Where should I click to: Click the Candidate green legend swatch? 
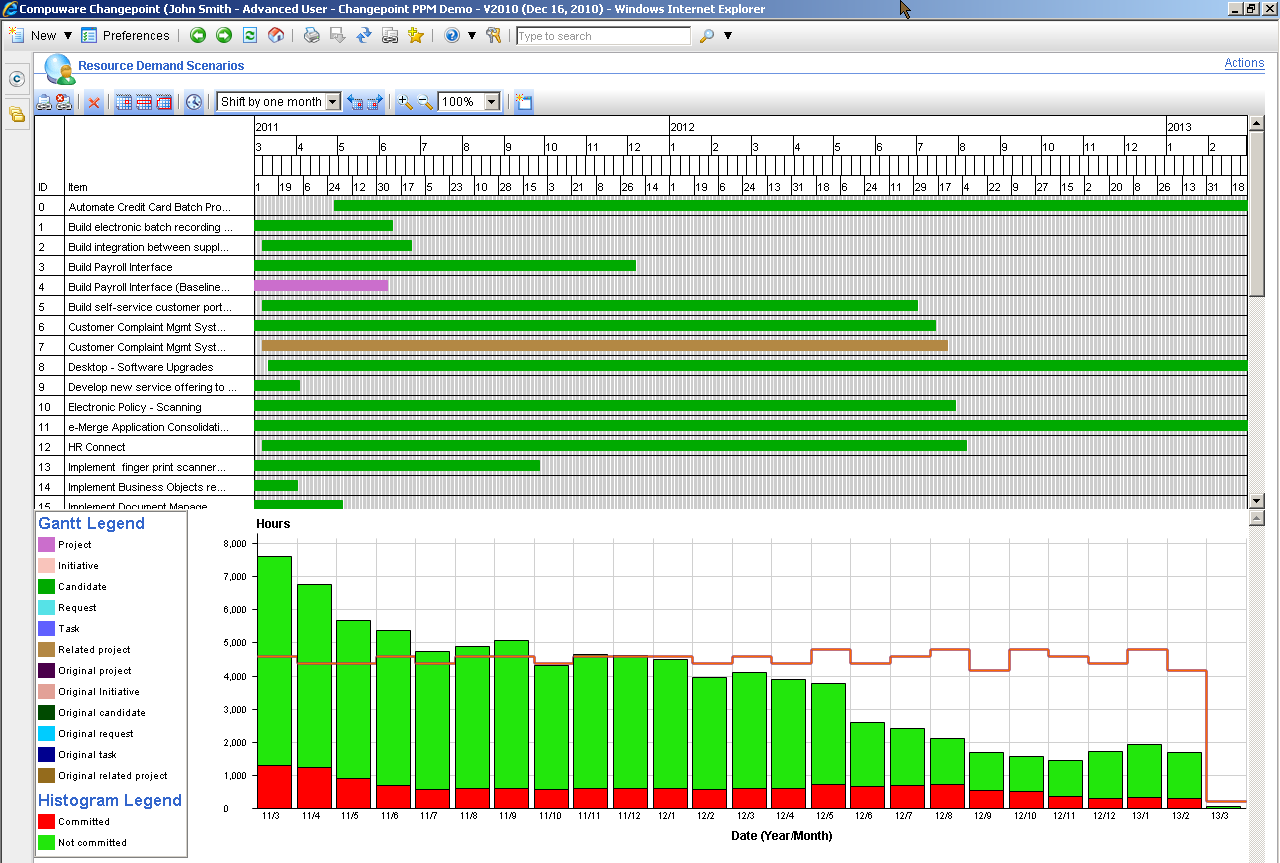point(46,587)
